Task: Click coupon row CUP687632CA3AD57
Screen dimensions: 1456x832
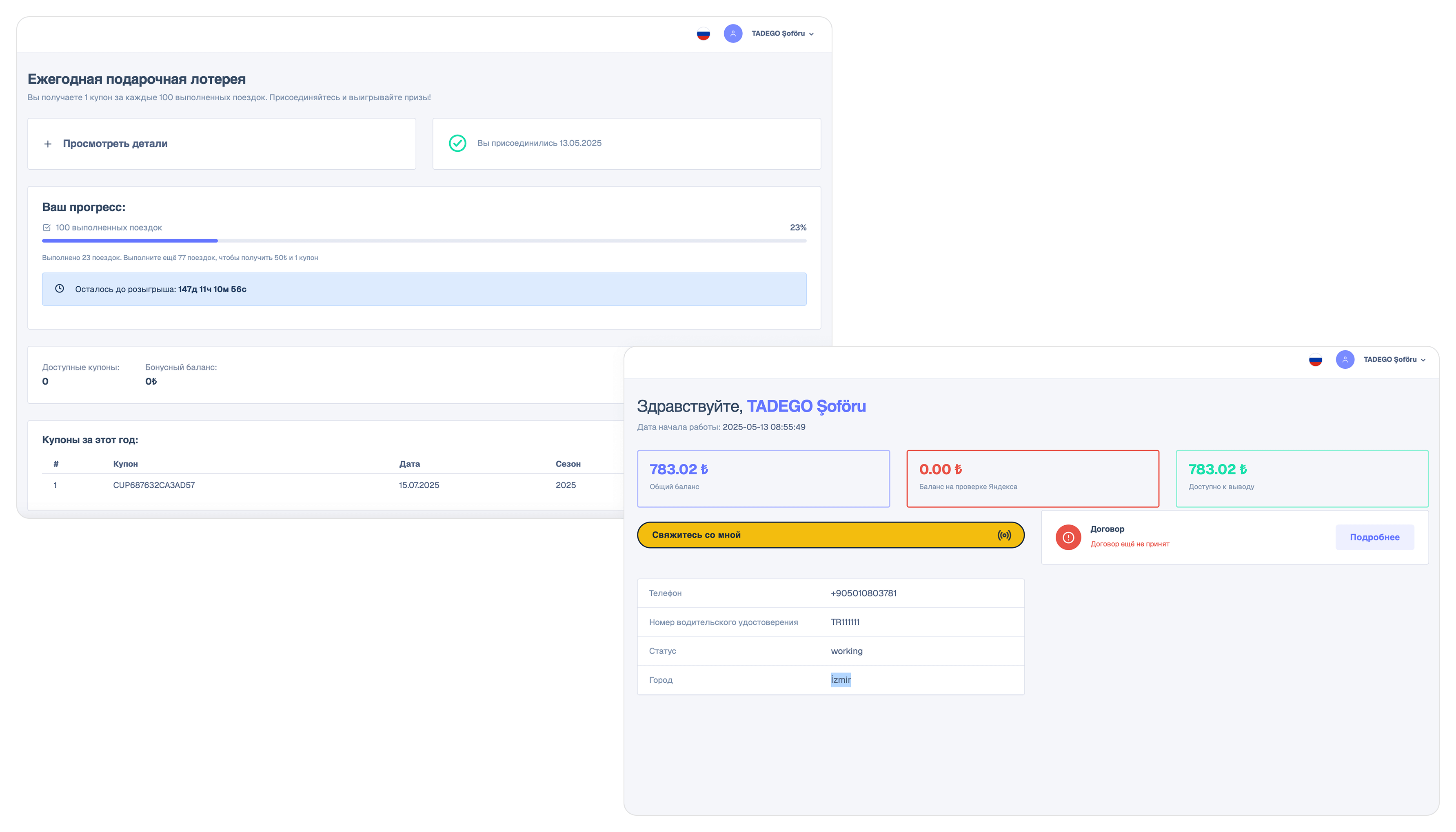Action: [x=154, y=485]
